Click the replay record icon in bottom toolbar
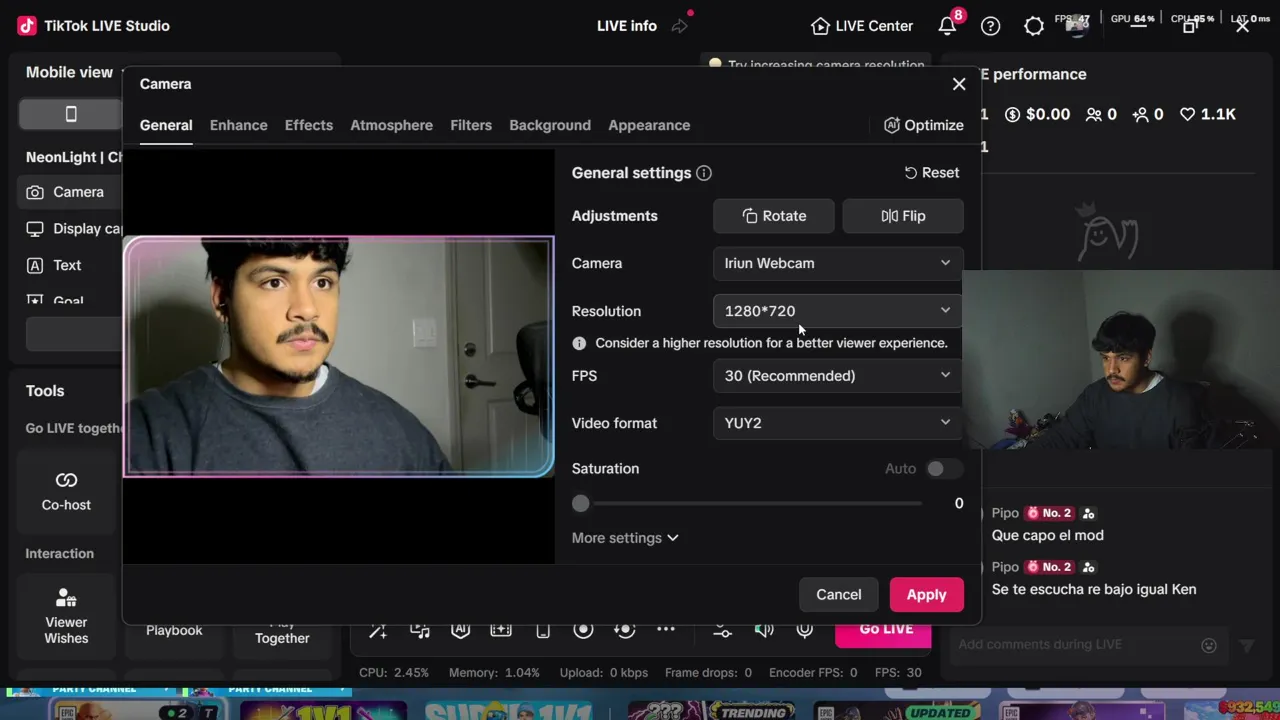1280x720 pixels. click(624, 630)
